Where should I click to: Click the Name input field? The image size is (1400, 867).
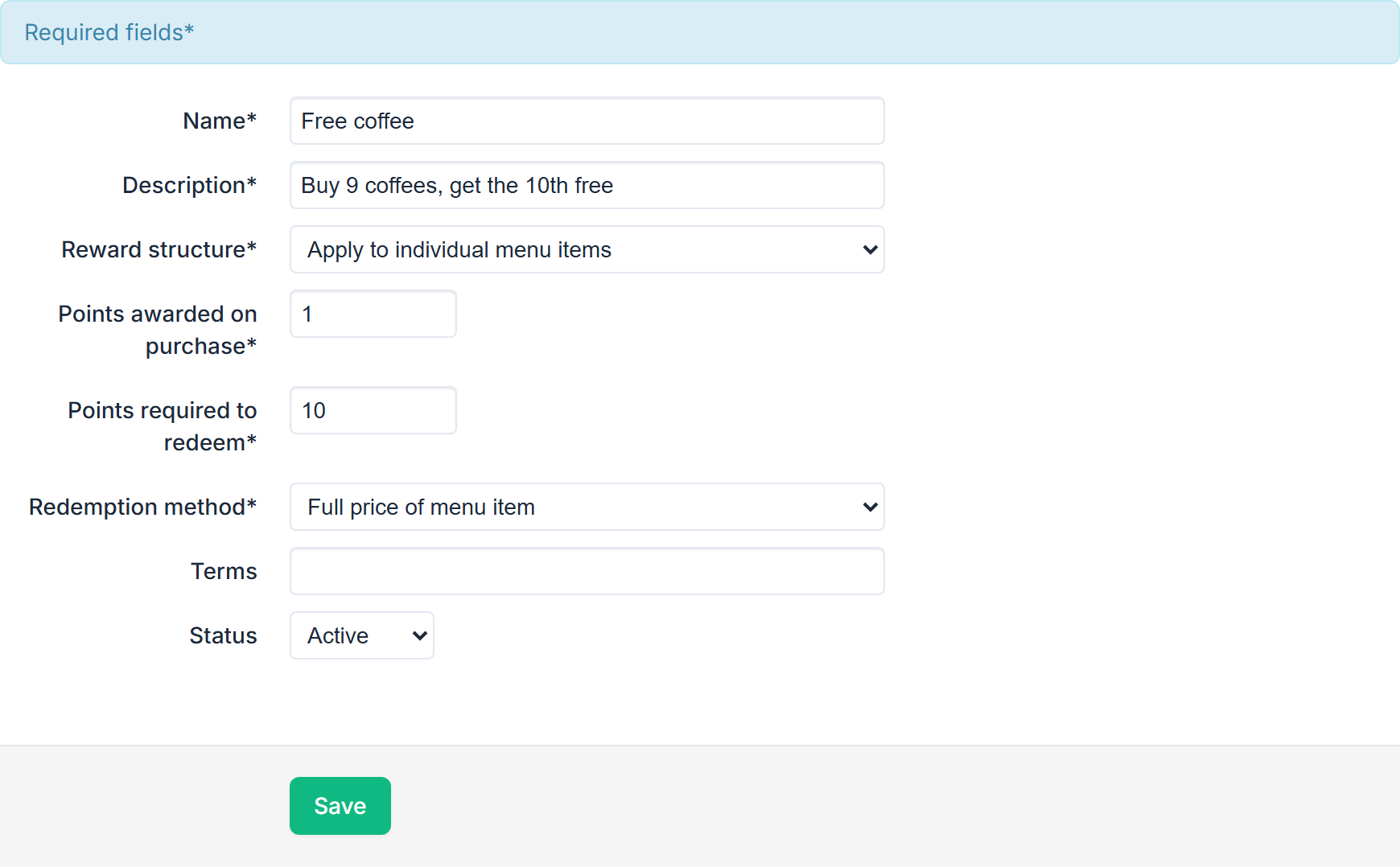coord(587,121)
